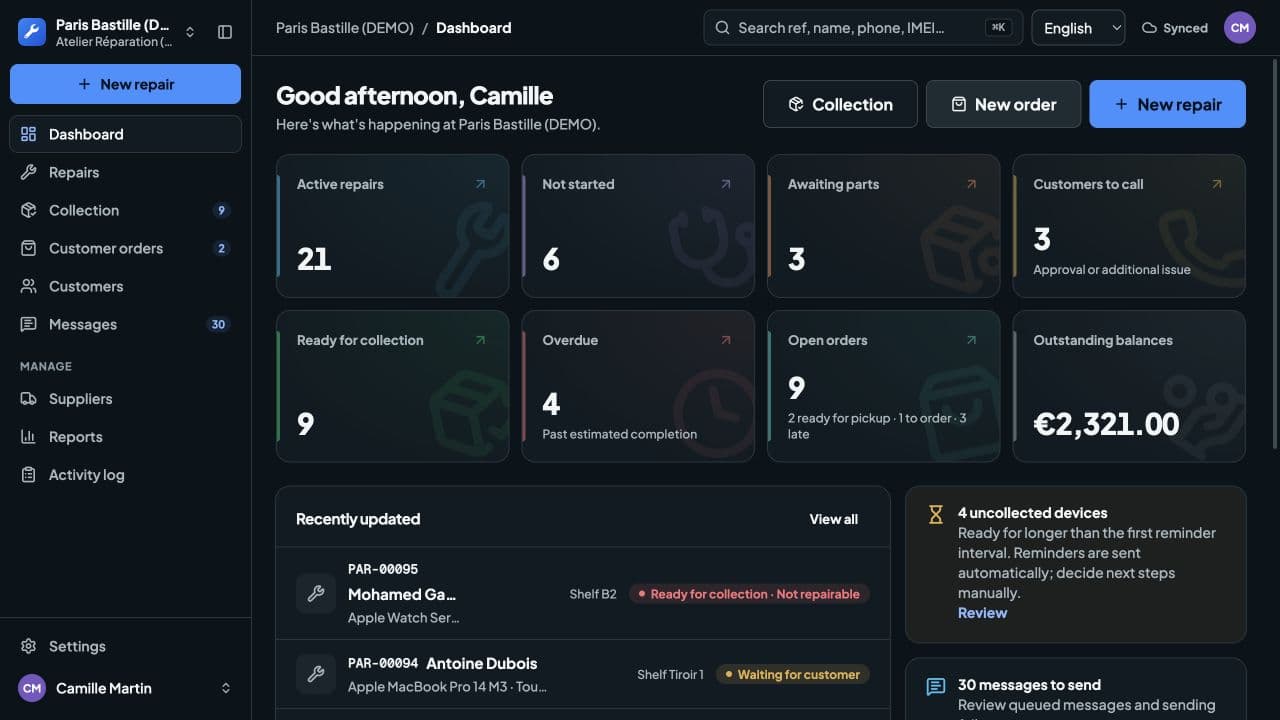Click the sidebar New repair button
1280x720 pixels.
pos(125,84)
